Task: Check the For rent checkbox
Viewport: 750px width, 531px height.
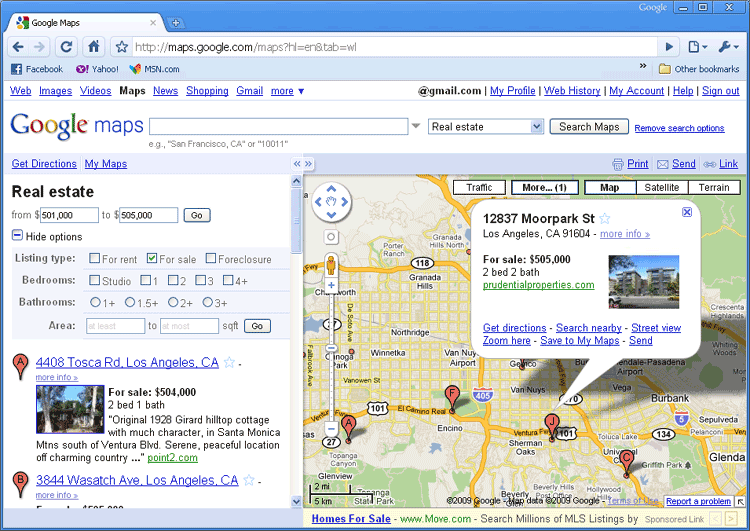Action: coord(95,258)
